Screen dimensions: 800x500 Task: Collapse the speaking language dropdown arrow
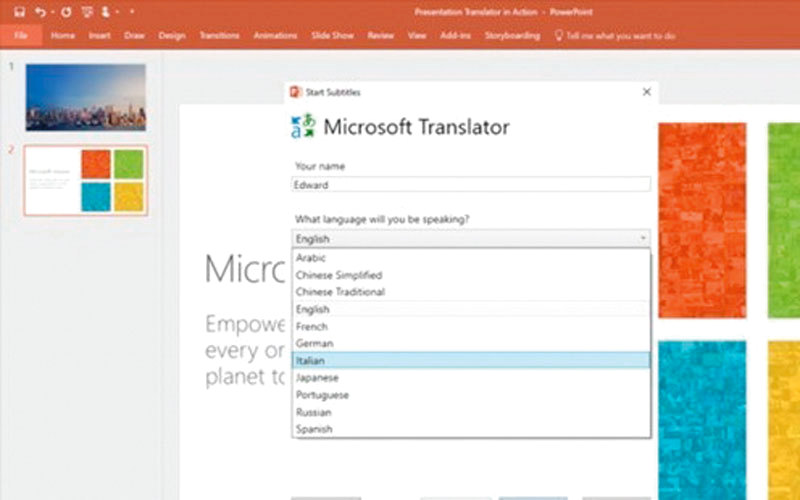click(x=643, y=239)
